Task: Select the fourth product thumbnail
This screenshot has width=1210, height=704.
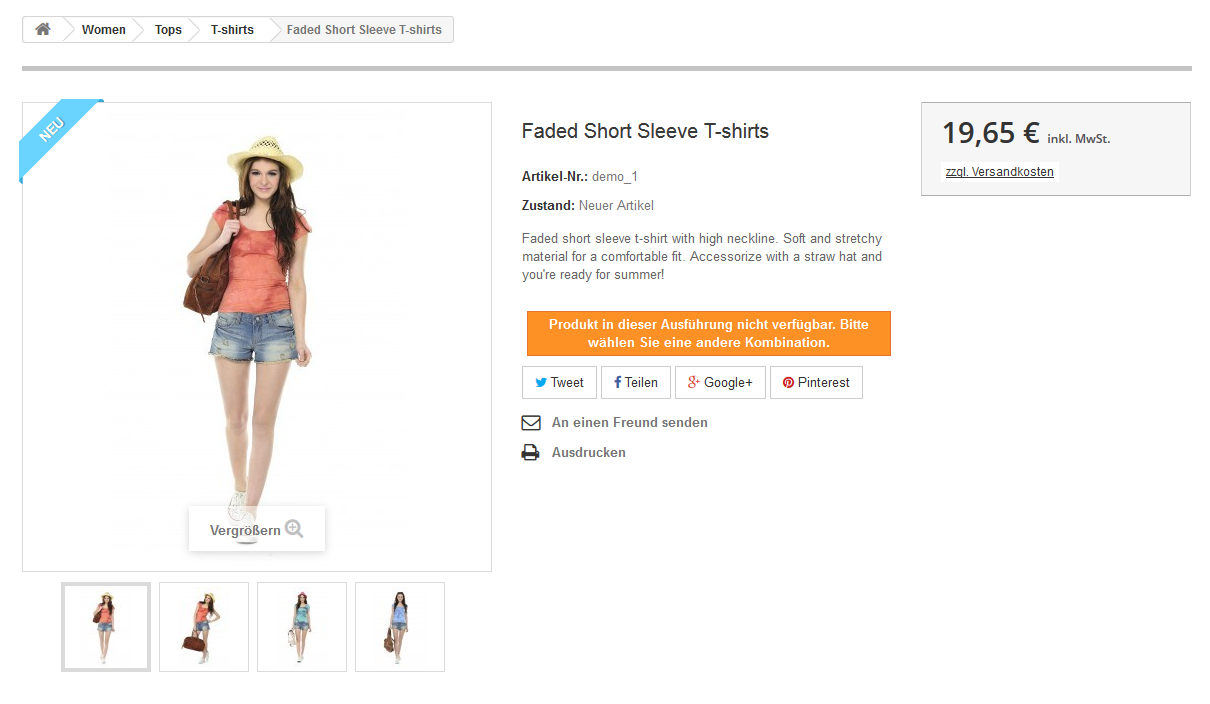Action: pos(400,627)
